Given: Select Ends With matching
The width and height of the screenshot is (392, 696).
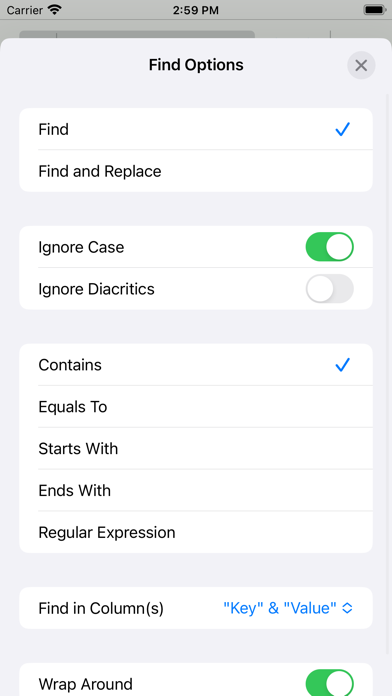Looking at the screenshot, I should 196,490.
